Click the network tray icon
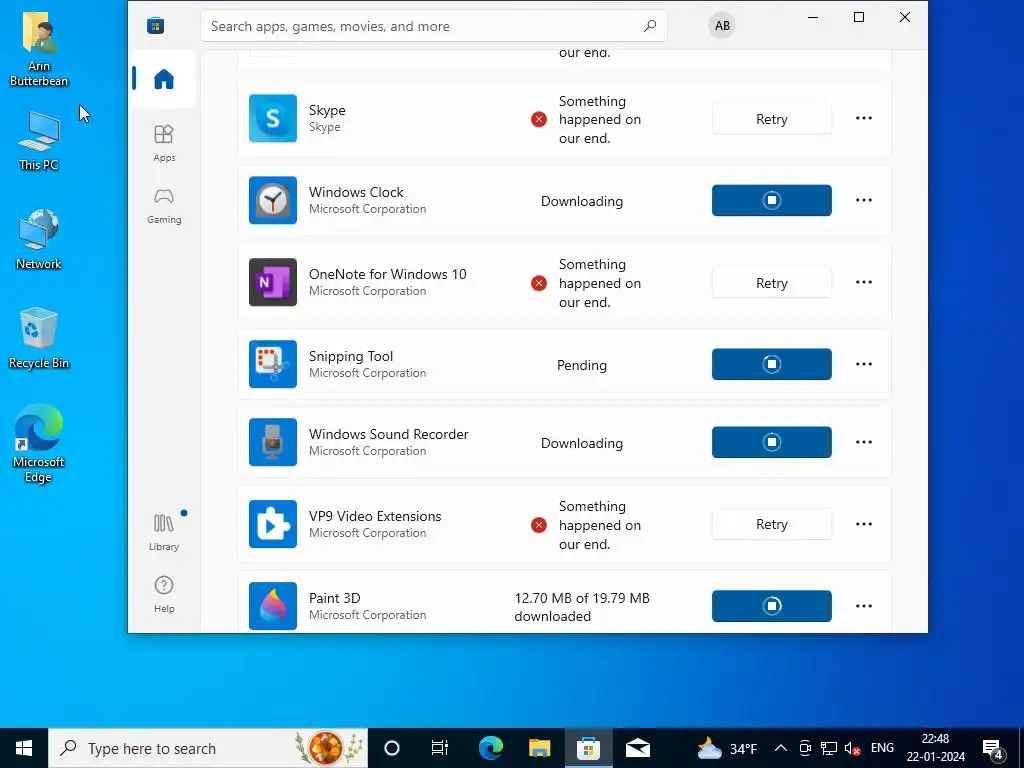Viewport: 1024px width, 768px height. (x=829, y=748)
